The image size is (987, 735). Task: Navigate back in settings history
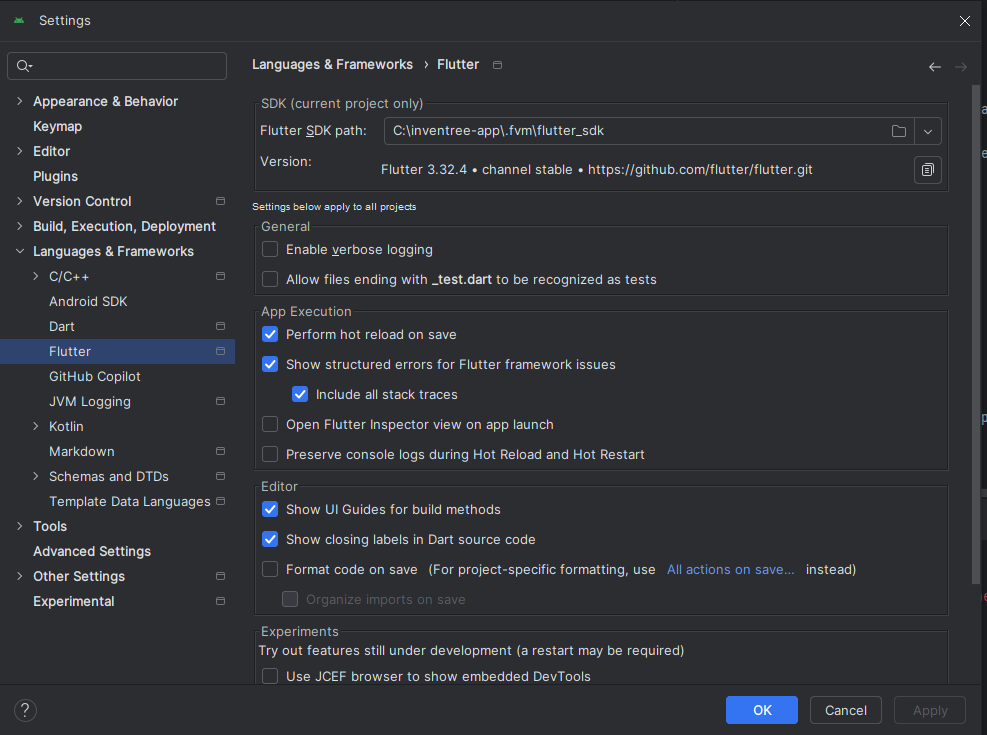point(934,65)
